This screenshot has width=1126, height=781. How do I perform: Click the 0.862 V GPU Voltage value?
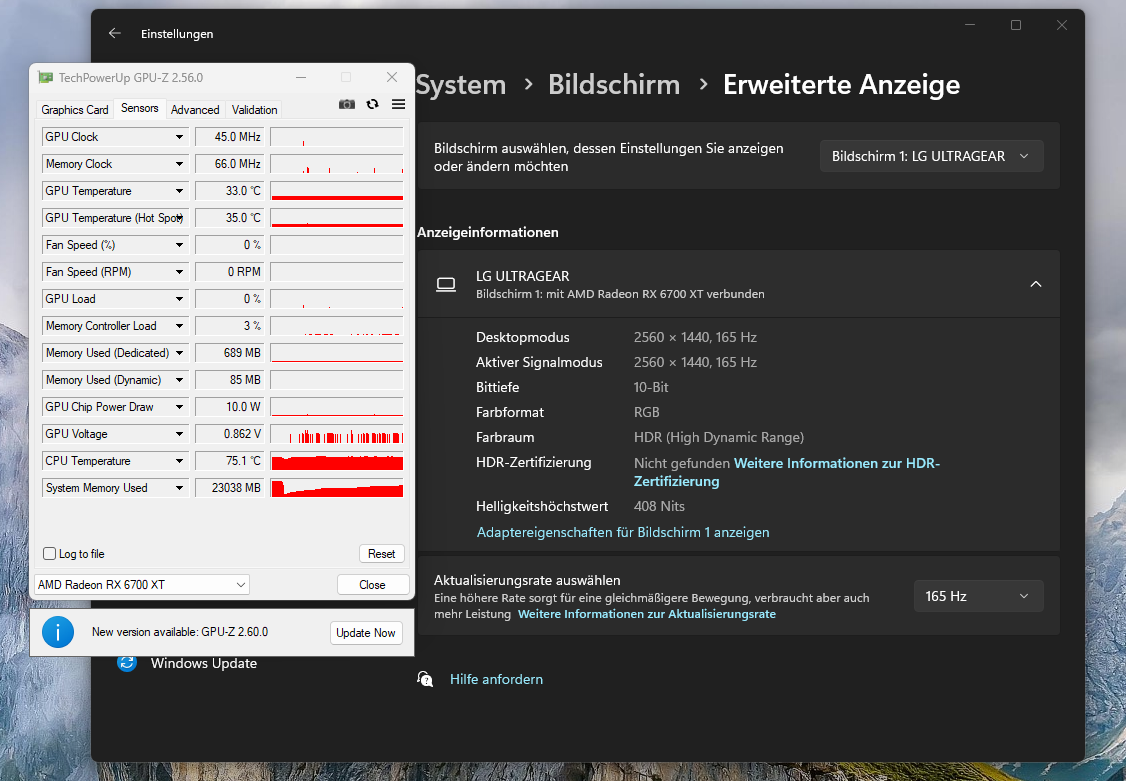coord(229,434)
